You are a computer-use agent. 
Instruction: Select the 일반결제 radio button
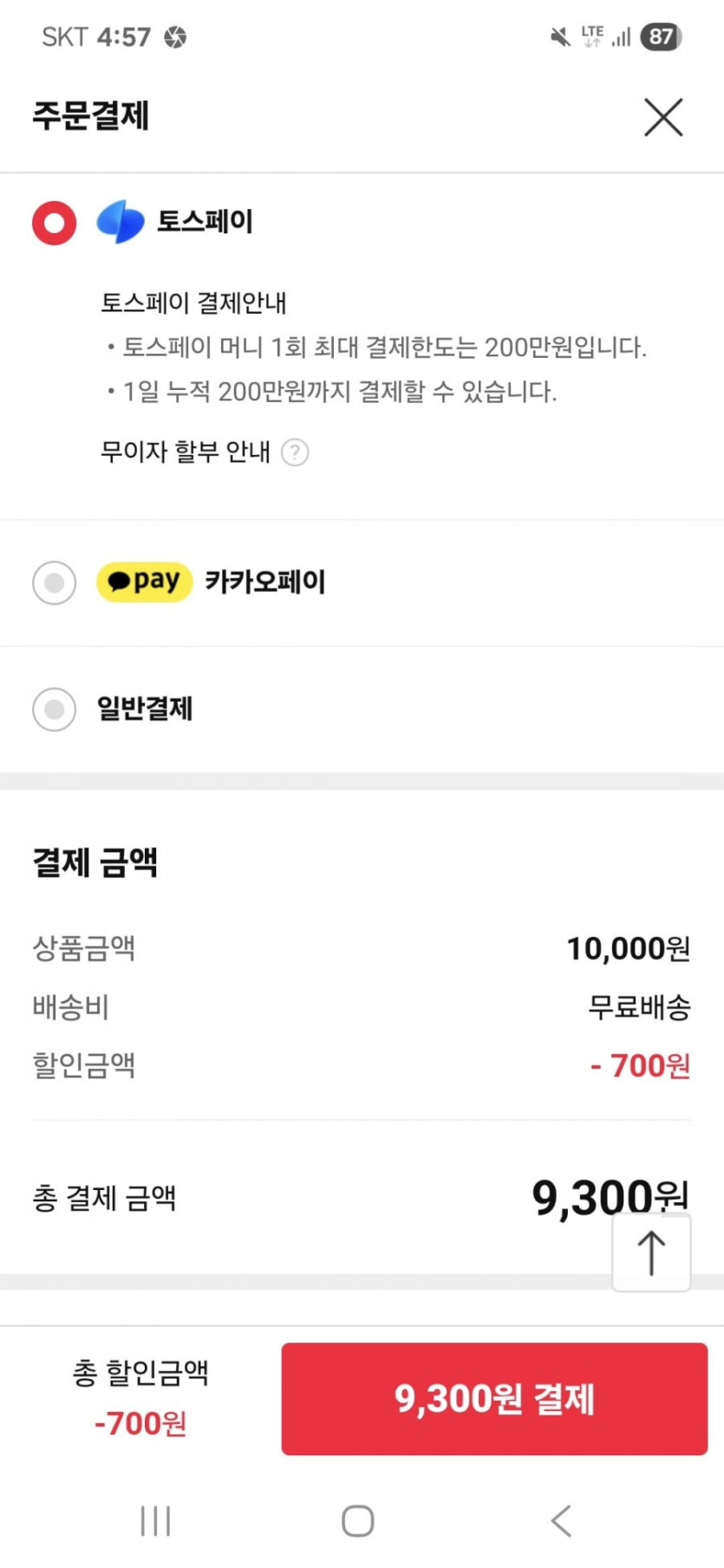[55, 709]
